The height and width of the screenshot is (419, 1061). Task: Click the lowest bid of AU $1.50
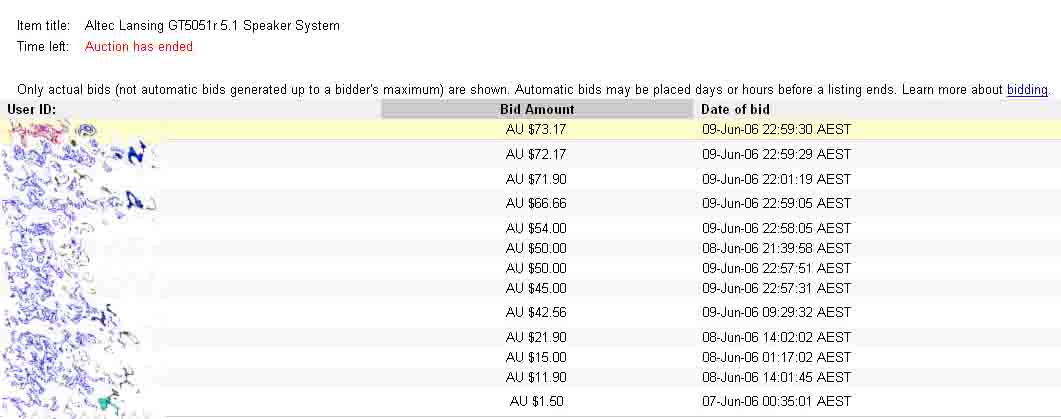(536, 401)
